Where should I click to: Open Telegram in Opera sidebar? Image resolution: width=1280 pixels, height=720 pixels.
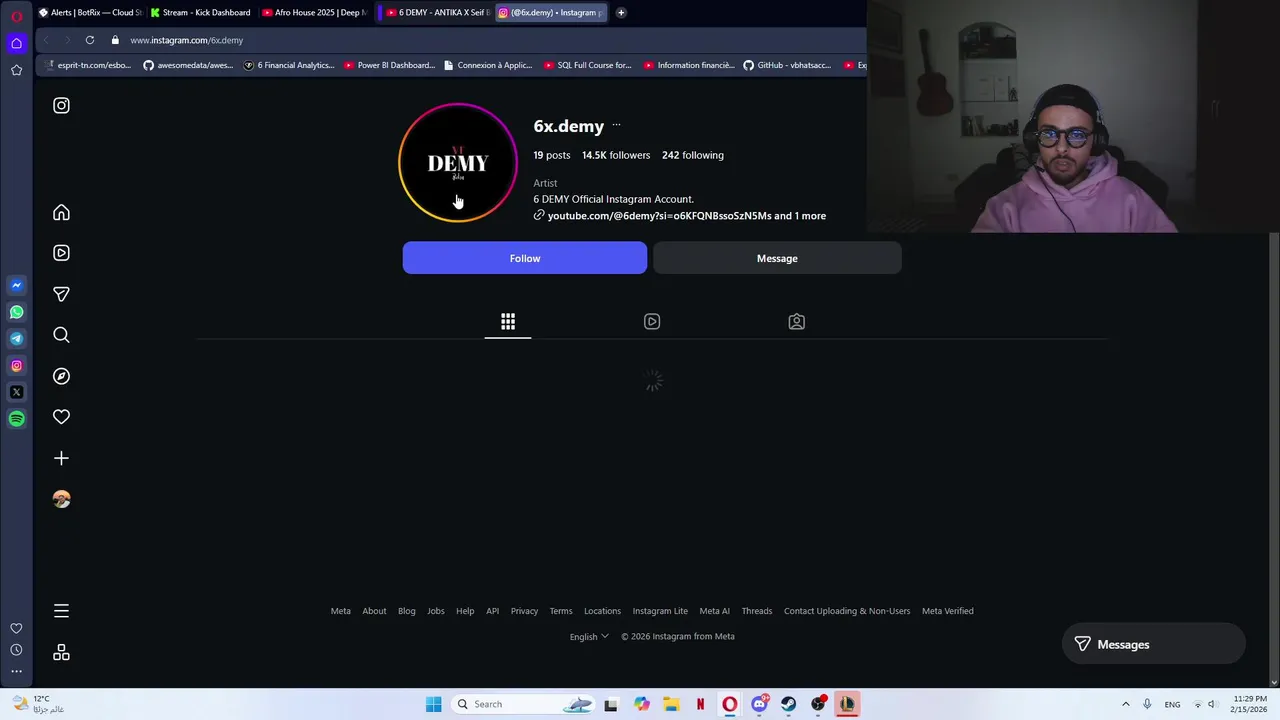pyautogui.click(x=16, y=338)
